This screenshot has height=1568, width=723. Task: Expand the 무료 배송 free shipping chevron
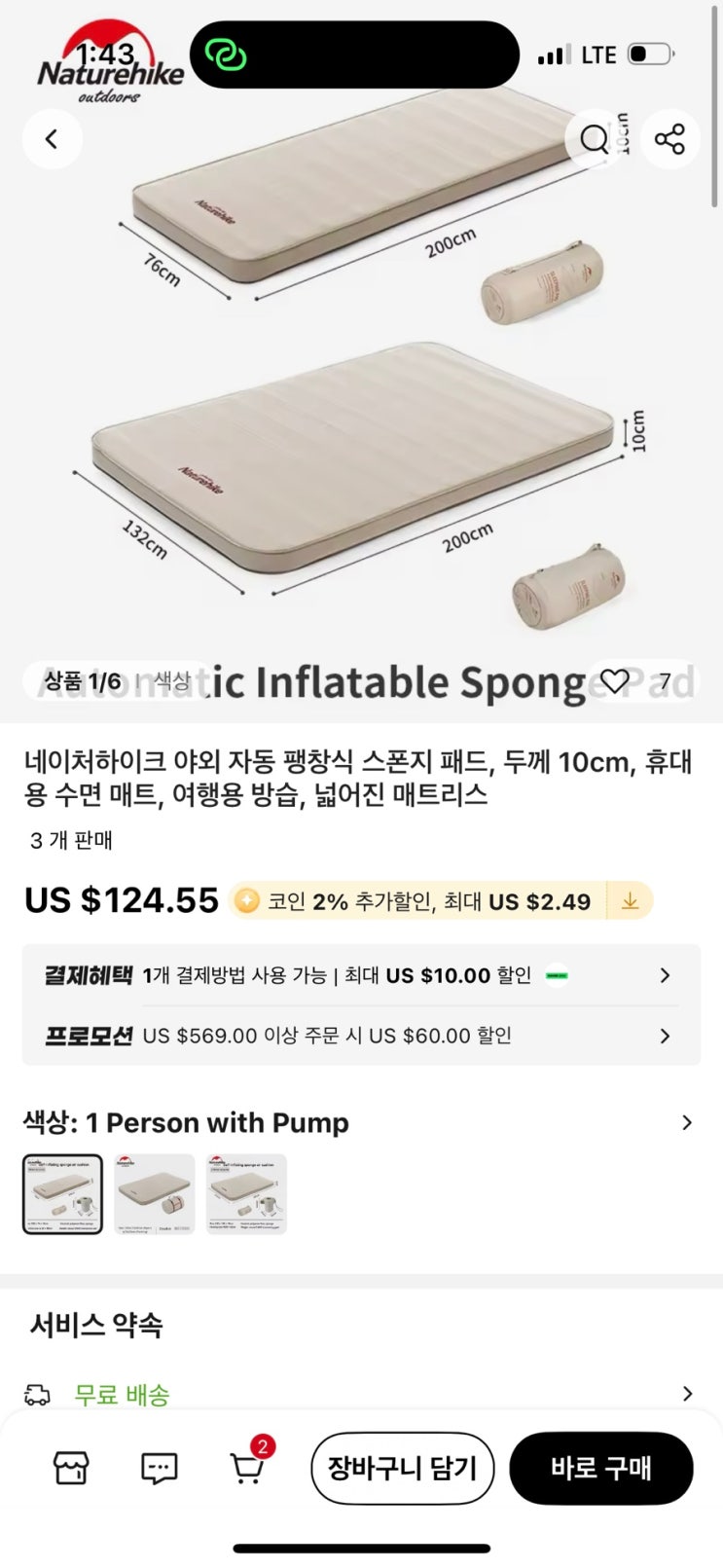687,1394
